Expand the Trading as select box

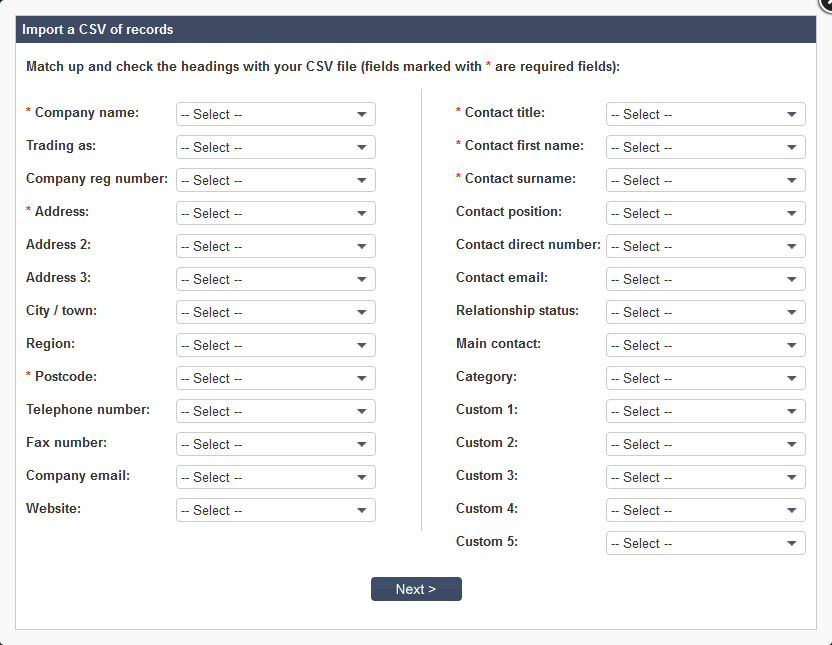tap(275, 147)
